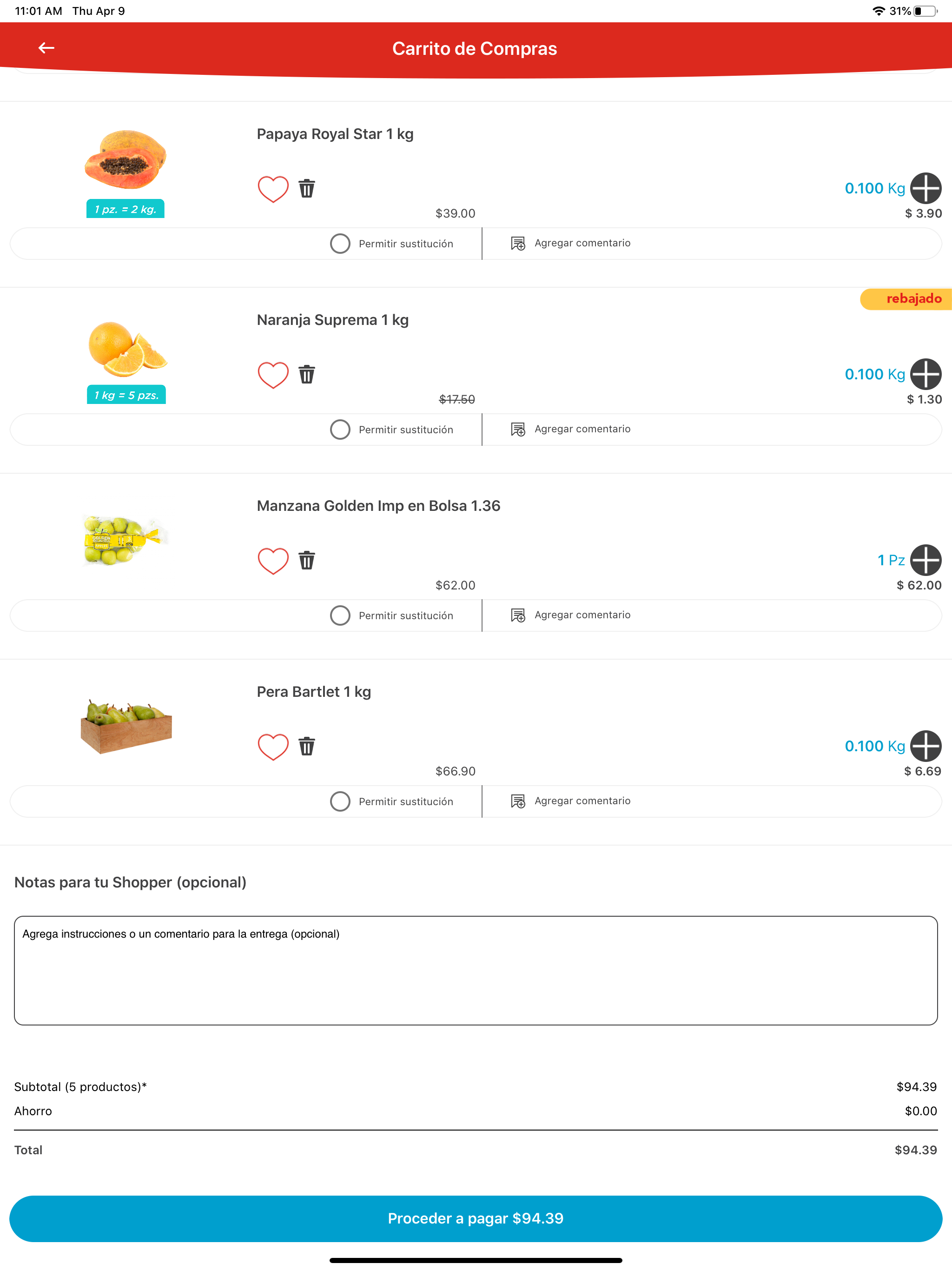The image size is (952, 1270).
Task: Open the Naranja Suprema product thumbnail
Action: pos(126,349)
